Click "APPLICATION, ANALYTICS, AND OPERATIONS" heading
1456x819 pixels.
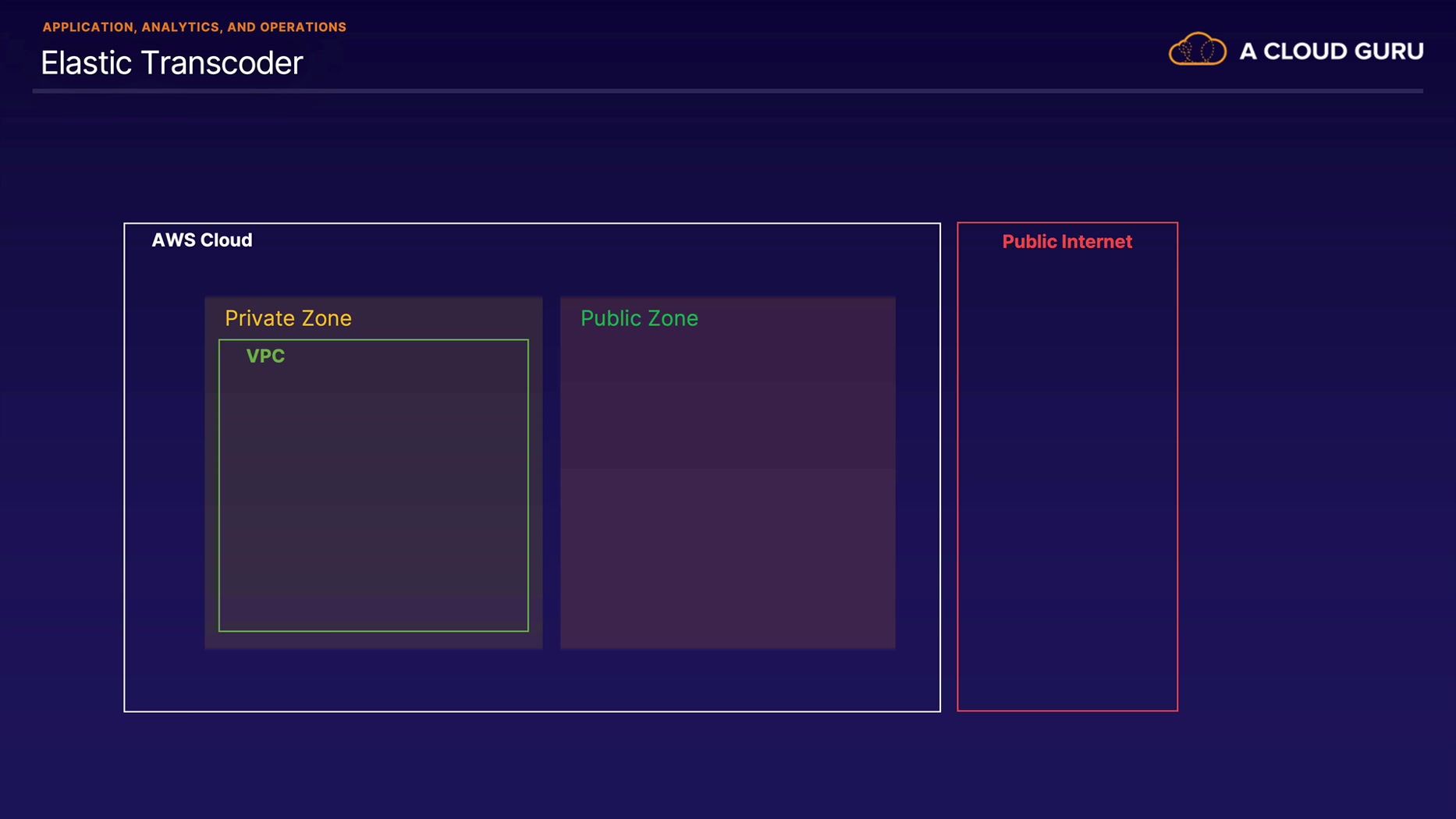pos(194,27)
